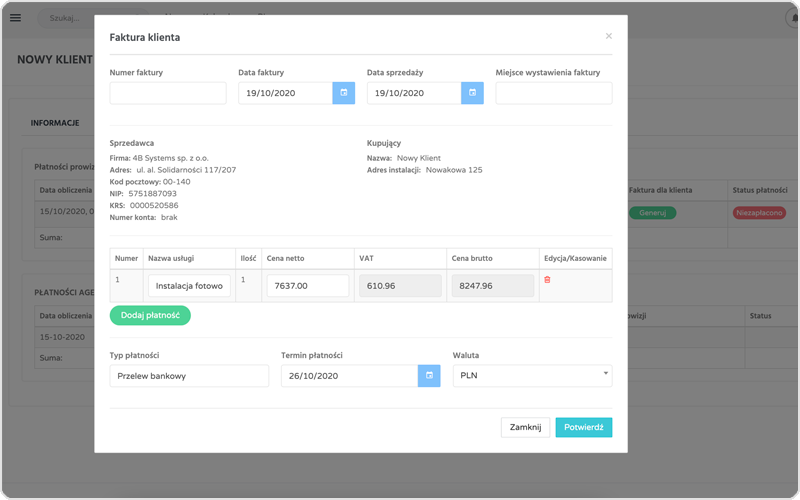Click the Miejsce wystawienia faktury field

(x=553, y=93)
